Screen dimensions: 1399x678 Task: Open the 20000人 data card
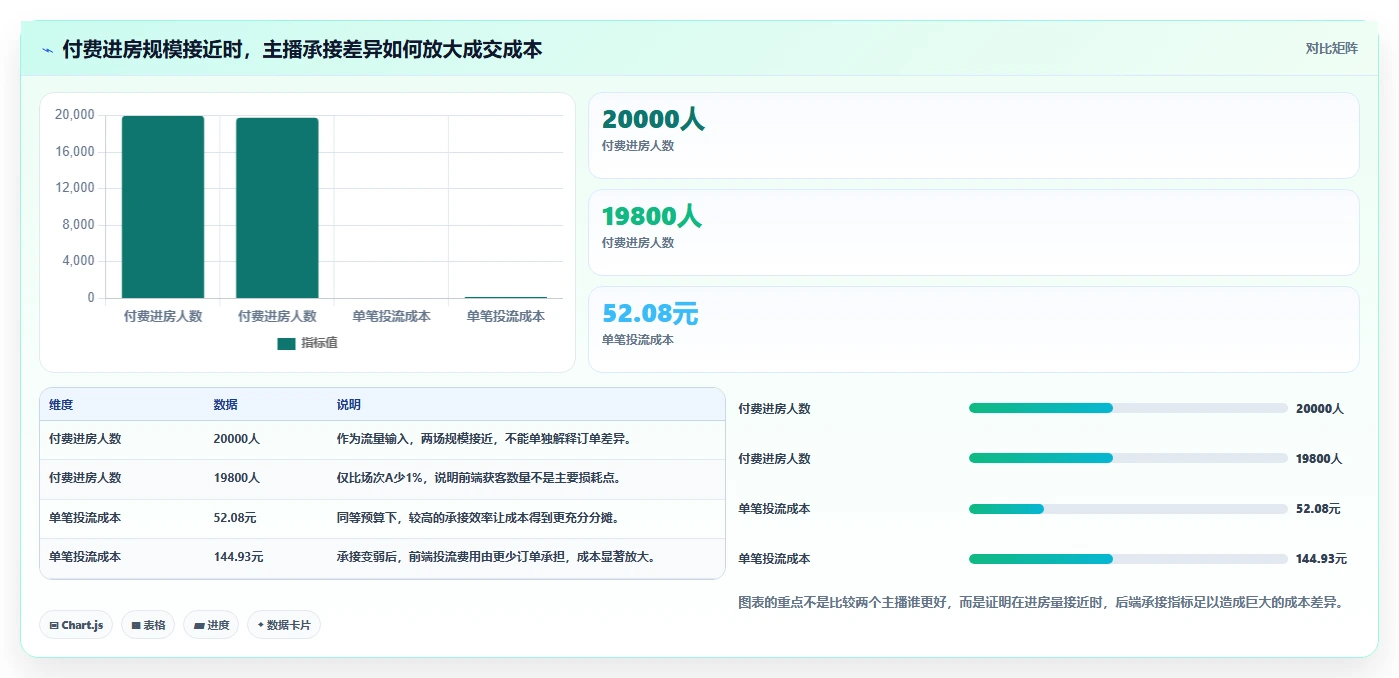tap(974, 136)
